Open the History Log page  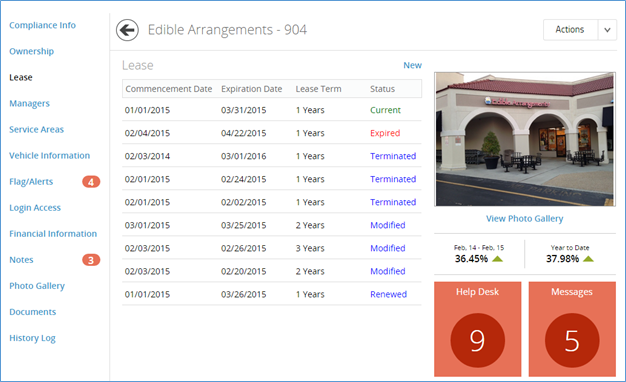tap(32, 338)
